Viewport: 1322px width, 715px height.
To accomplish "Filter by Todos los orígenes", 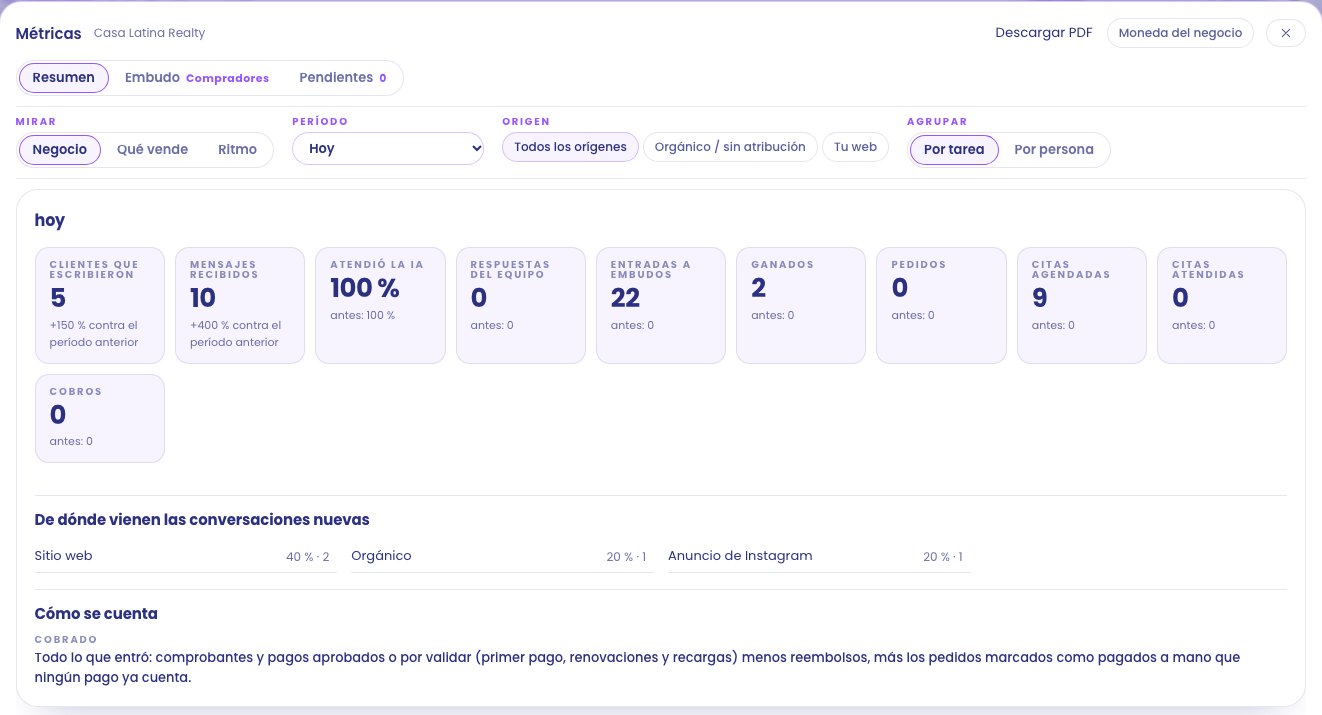I will pos(570,147).
